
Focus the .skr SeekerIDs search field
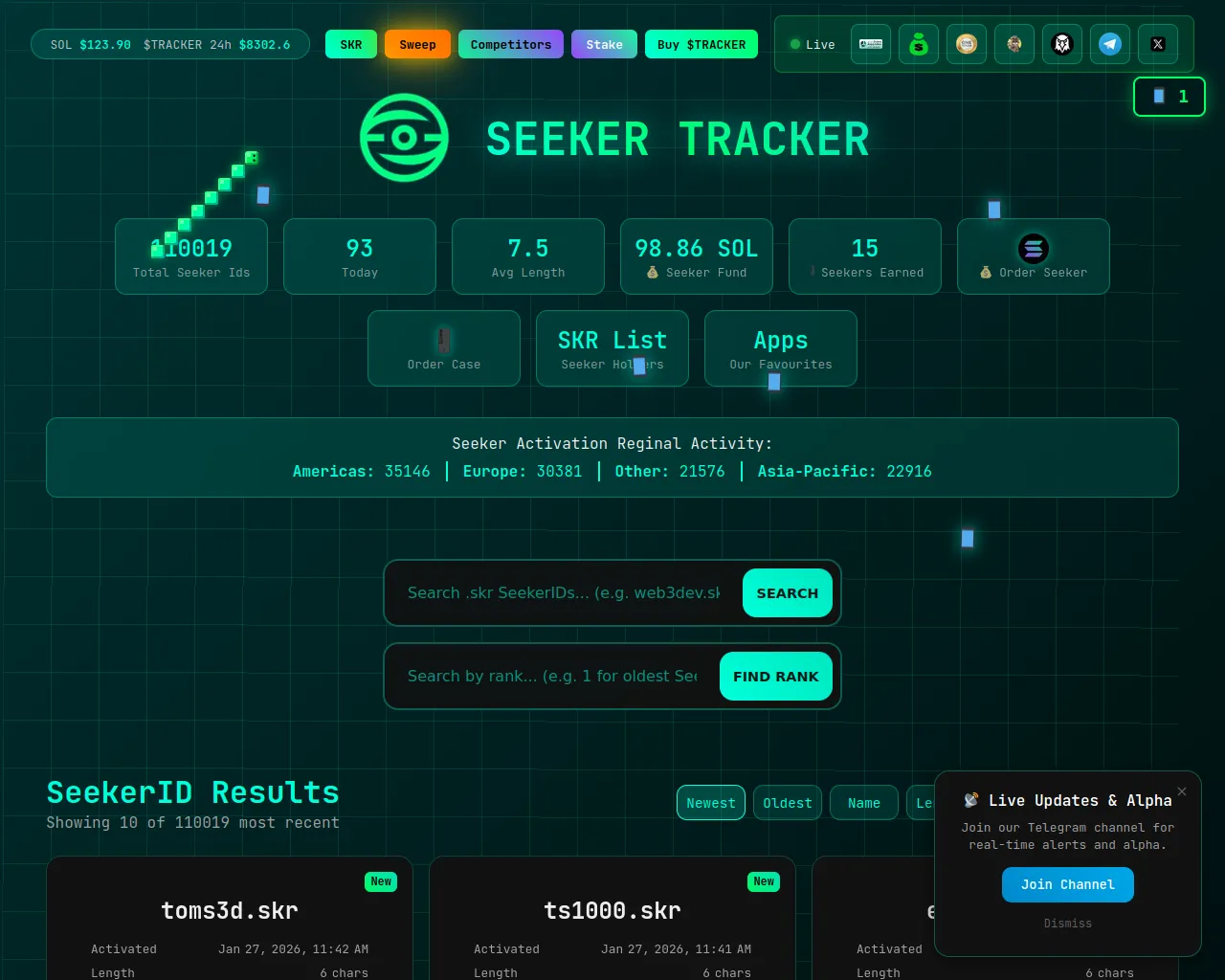tap(565, 593)
